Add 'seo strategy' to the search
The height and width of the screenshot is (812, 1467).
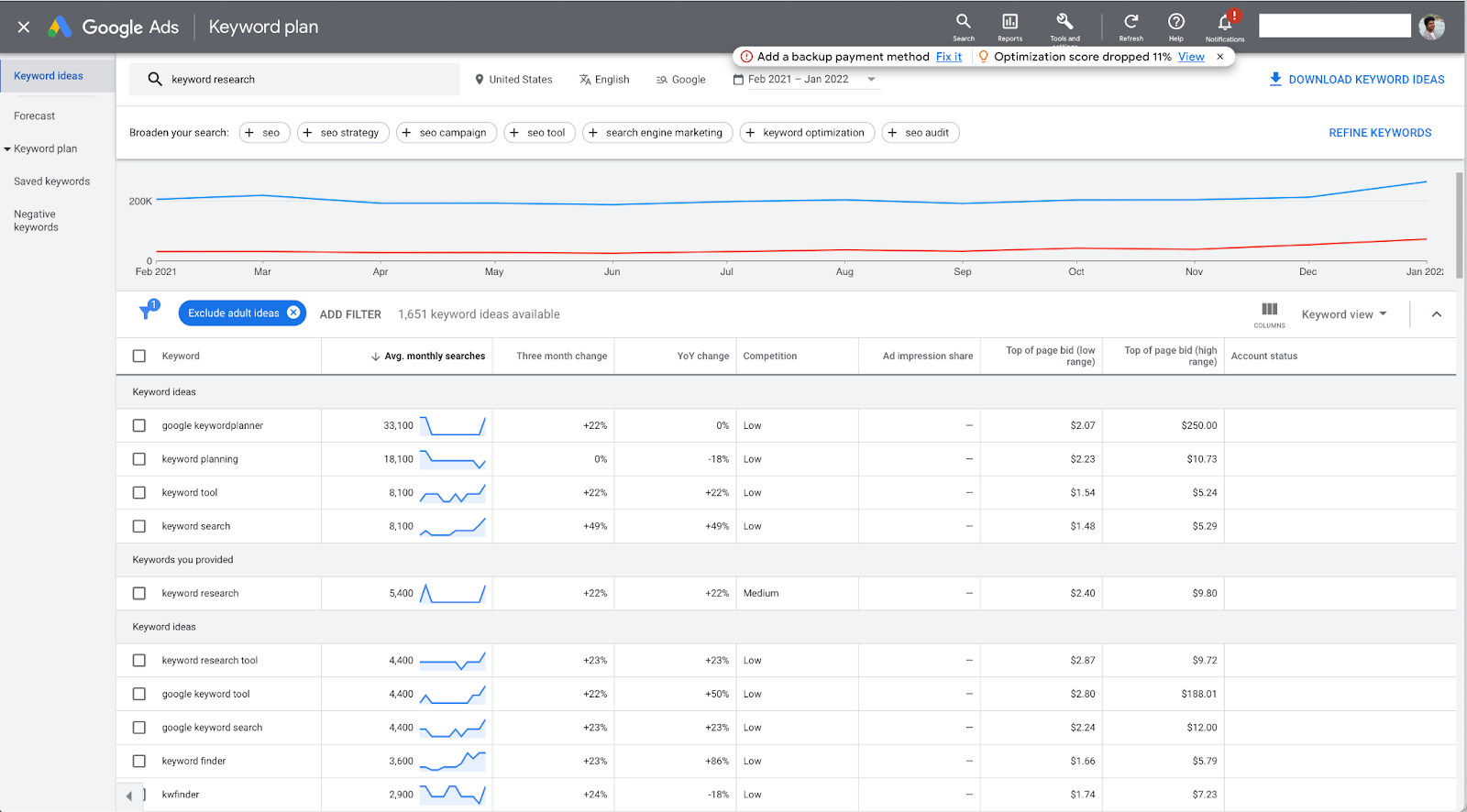point(343,133)
